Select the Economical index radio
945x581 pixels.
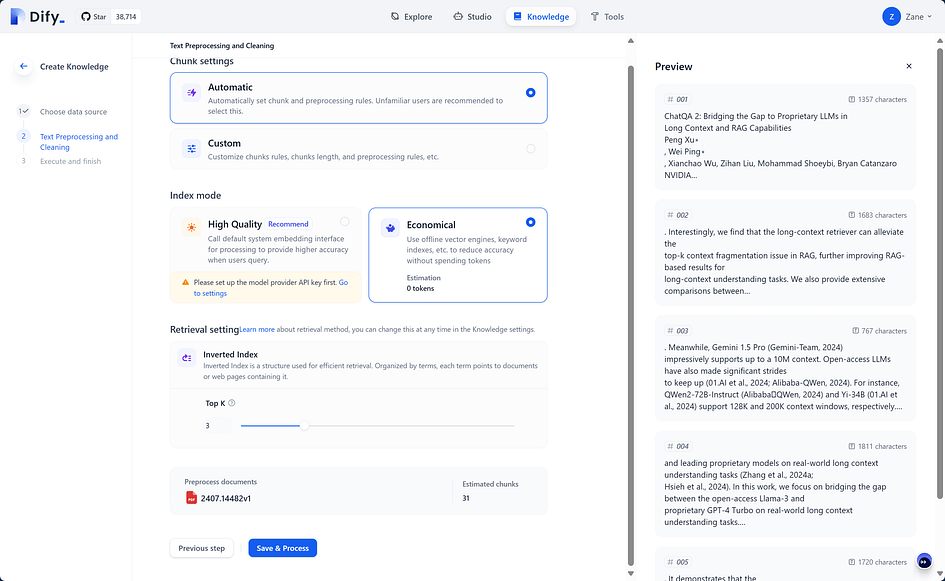pos(530,222)
